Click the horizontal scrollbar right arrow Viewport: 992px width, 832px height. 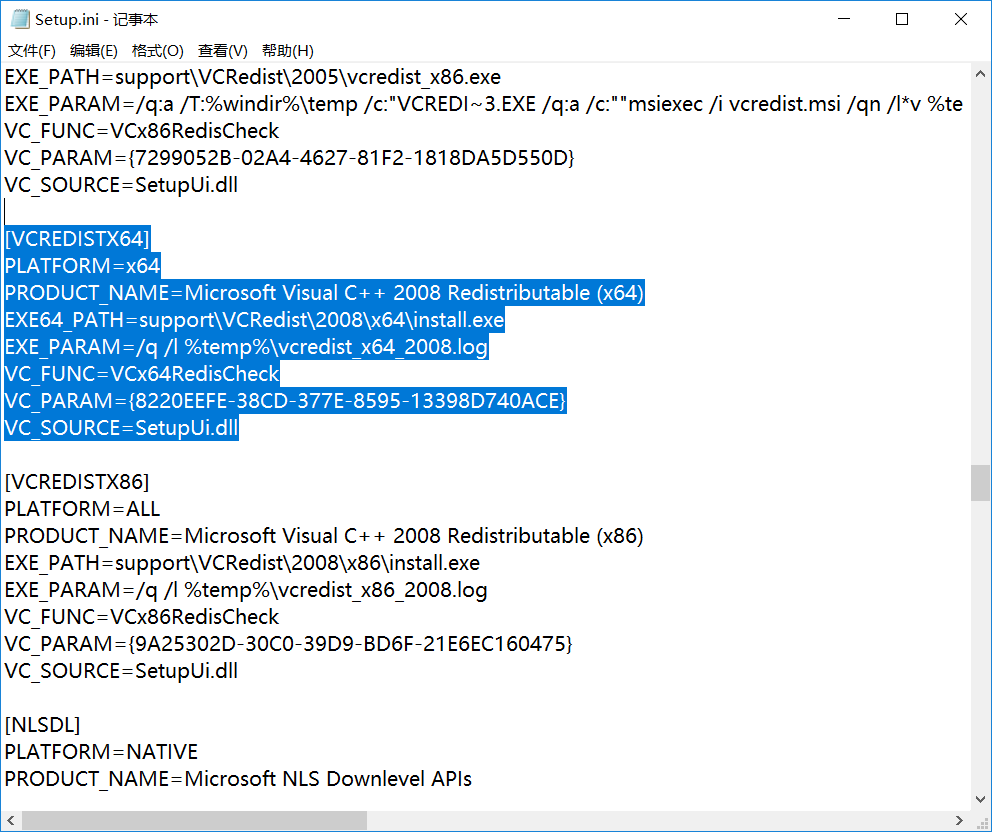[x=959, y=820]
